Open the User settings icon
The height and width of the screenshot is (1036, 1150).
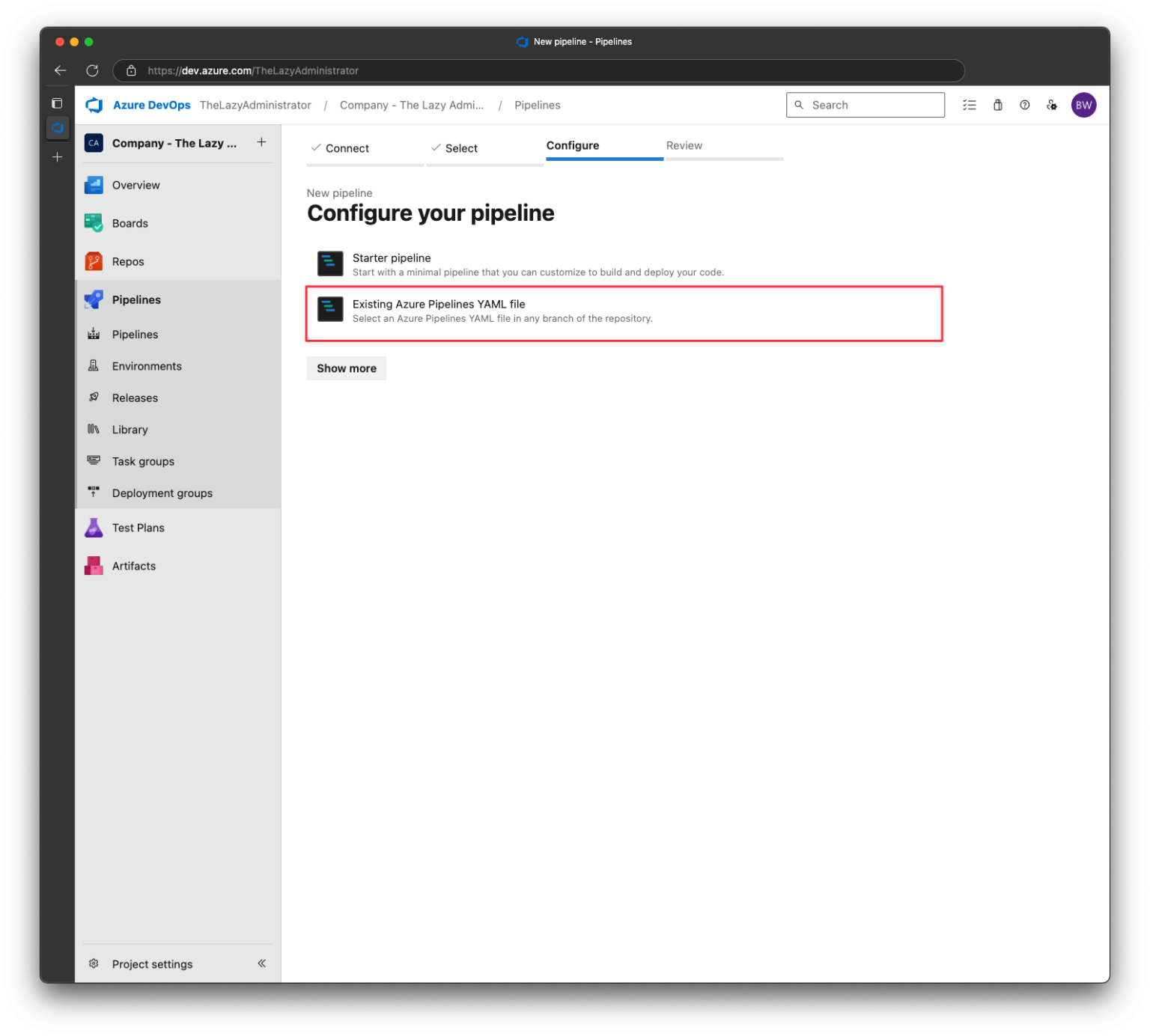pos(1052,106)
